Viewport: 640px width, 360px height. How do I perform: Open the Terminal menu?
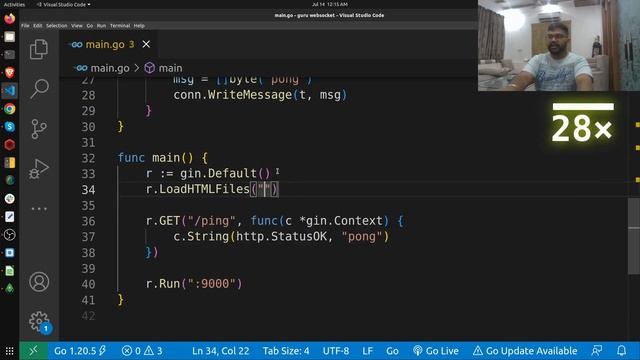tap(120, 26)
